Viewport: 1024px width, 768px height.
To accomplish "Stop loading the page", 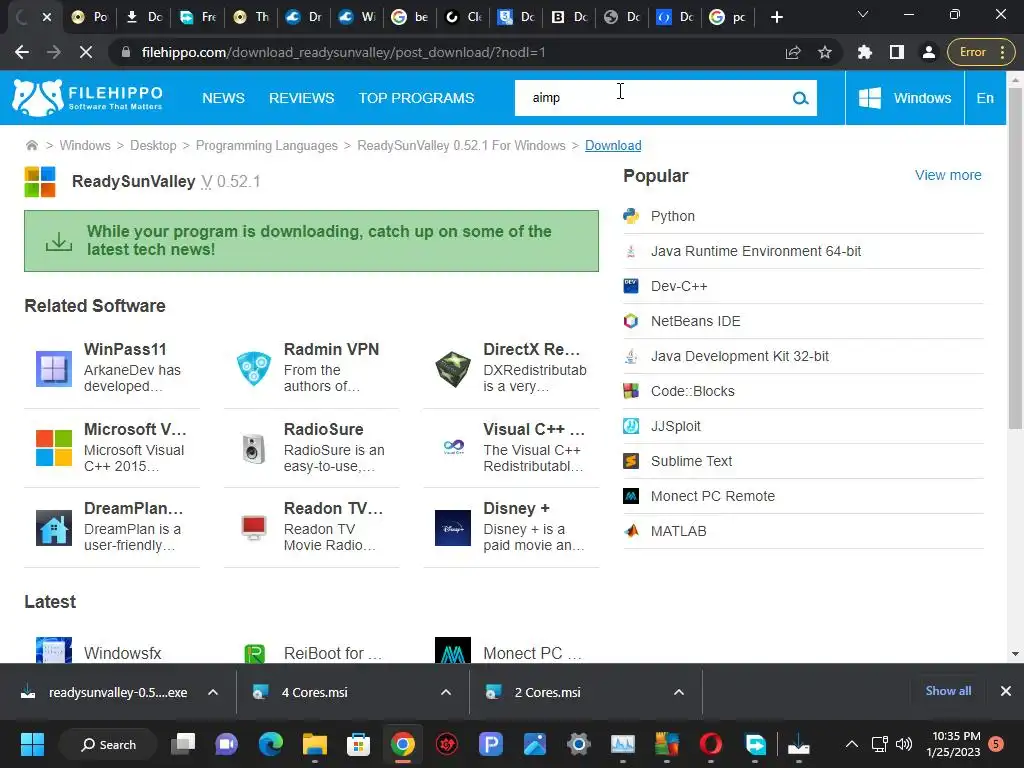I will pos(86,52).
